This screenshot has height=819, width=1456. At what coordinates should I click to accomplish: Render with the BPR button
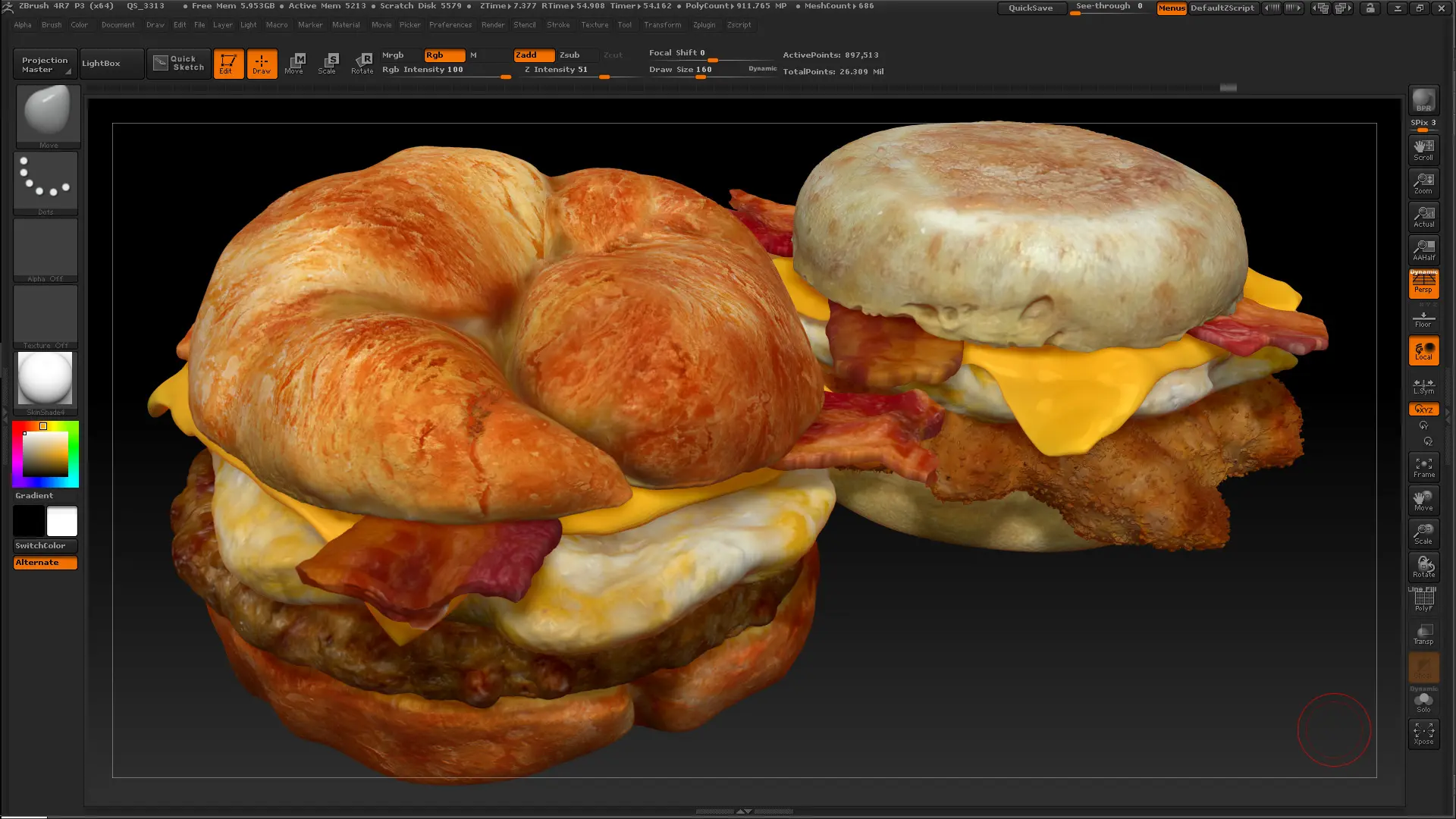point(1423,101)
